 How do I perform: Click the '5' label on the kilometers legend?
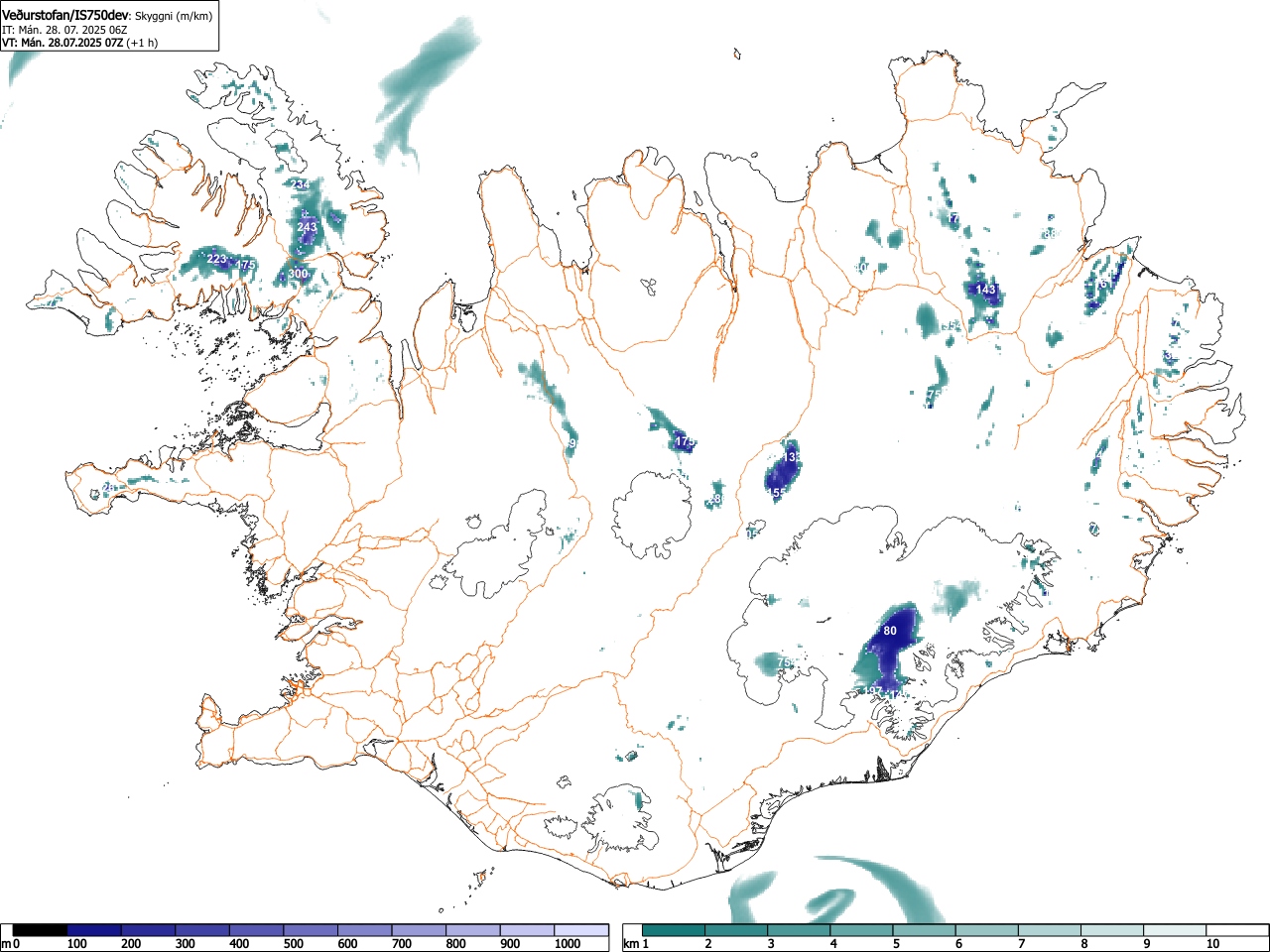(896, 944)
